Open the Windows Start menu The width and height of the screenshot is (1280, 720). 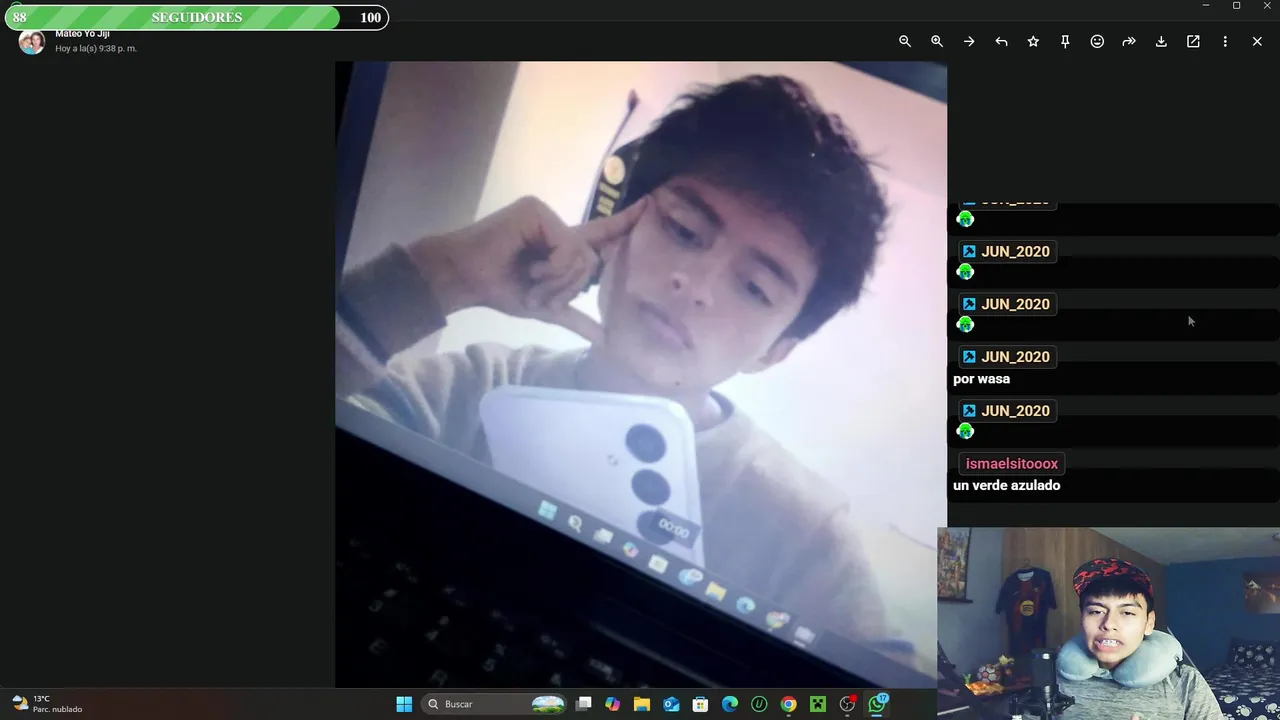pos(404,704)
